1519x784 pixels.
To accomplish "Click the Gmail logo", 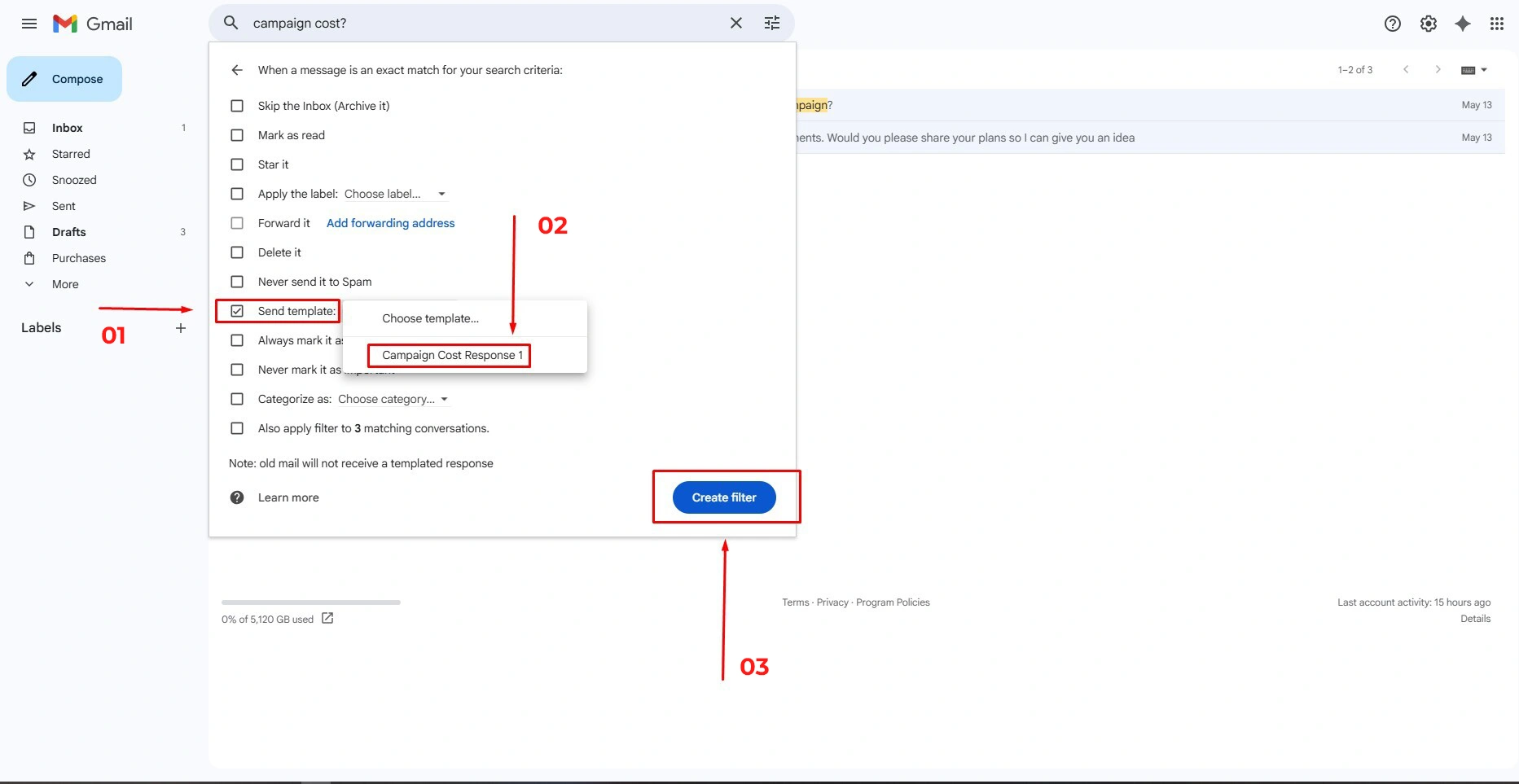I will [92, 24].
